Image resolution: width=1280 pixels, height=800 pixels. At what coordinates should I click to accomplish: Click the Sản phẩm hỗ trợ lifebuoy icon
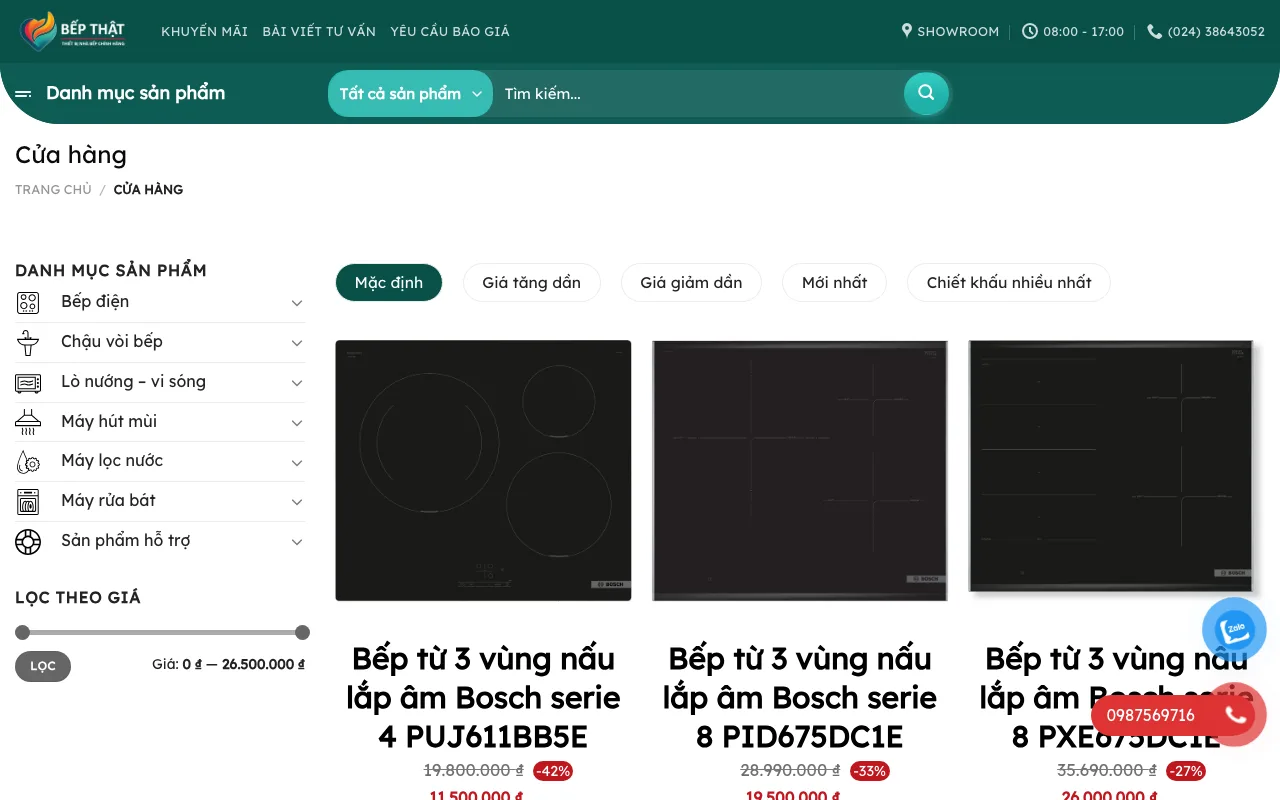tap(28, 541)
